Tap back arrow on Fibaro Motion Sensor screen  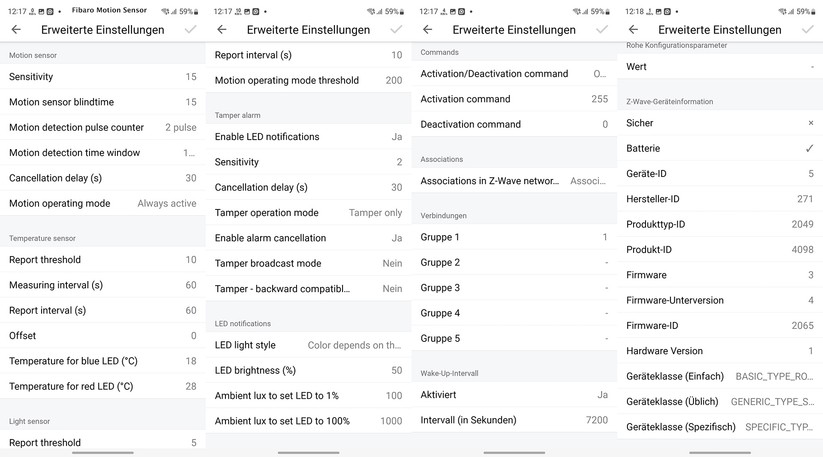coord(16,30)
